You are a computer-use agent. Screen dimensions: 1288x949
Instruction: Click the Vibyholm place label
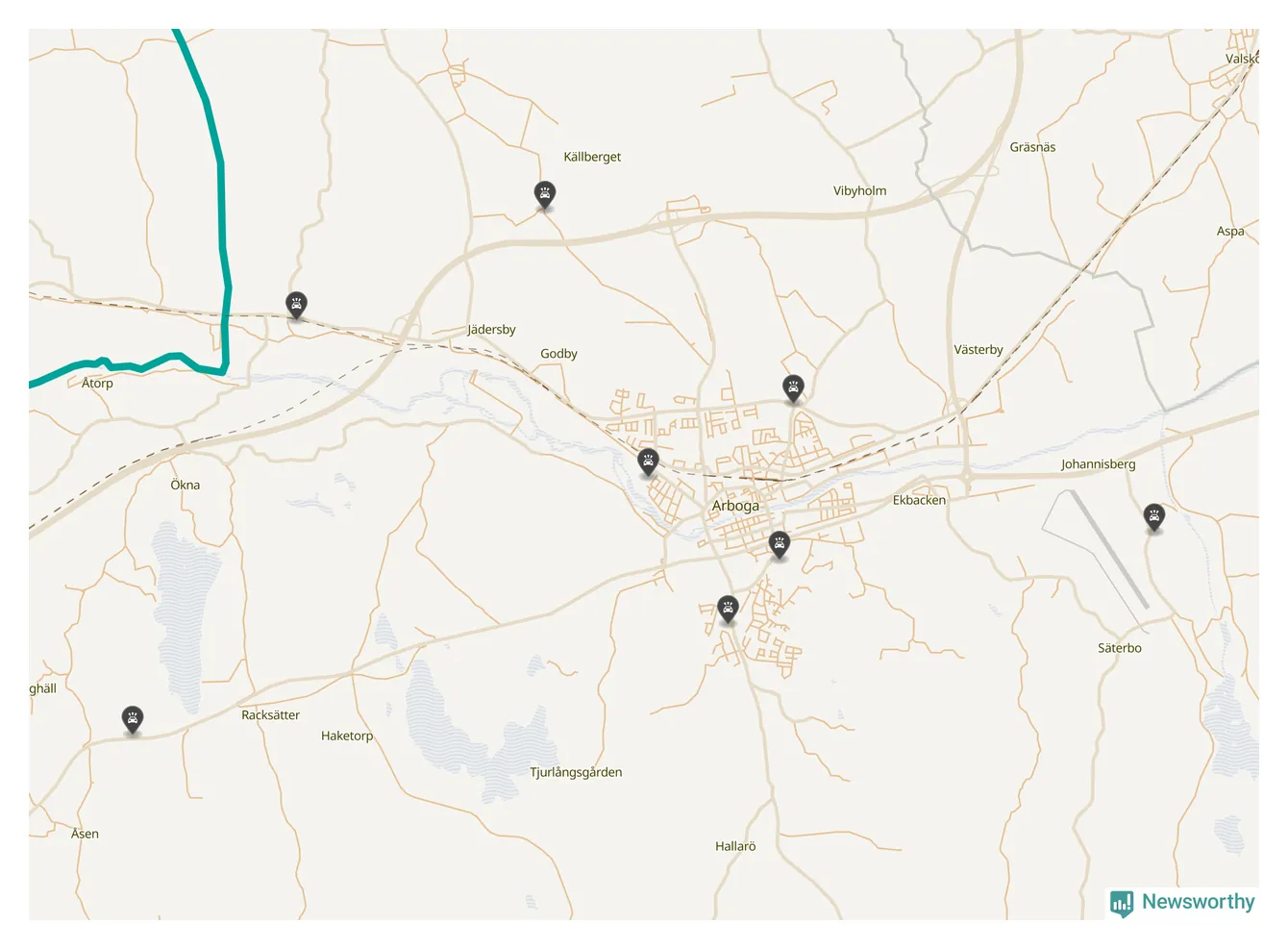[x=859, y=190]
